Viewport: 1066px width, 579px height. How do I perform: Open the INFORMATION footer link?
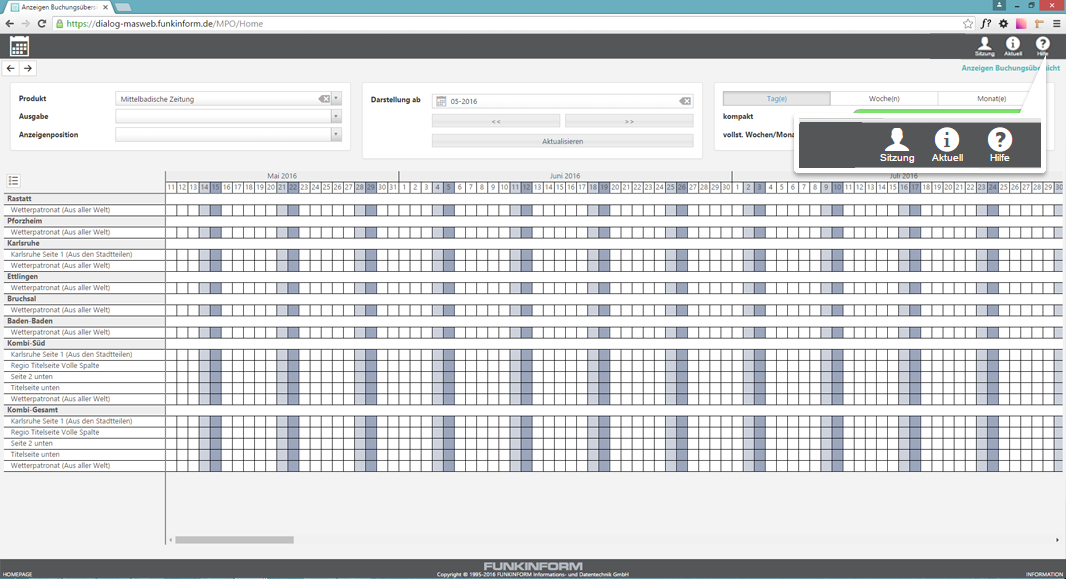1044,574
